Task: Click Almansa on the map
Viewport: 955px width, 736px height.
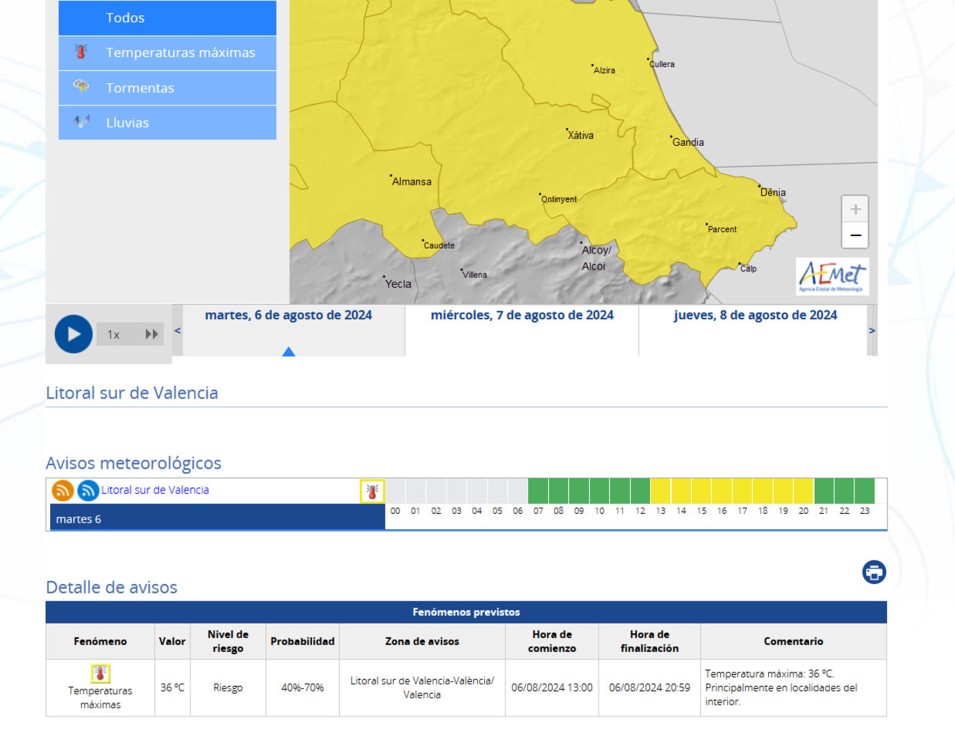Action: (x=411, y=182)
